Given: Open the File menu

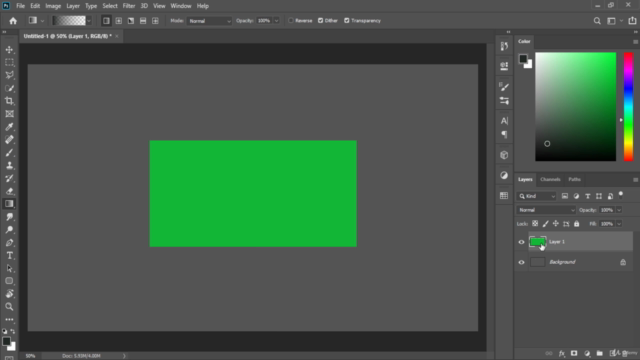Looking at the screenshot, I should point(20,6).
